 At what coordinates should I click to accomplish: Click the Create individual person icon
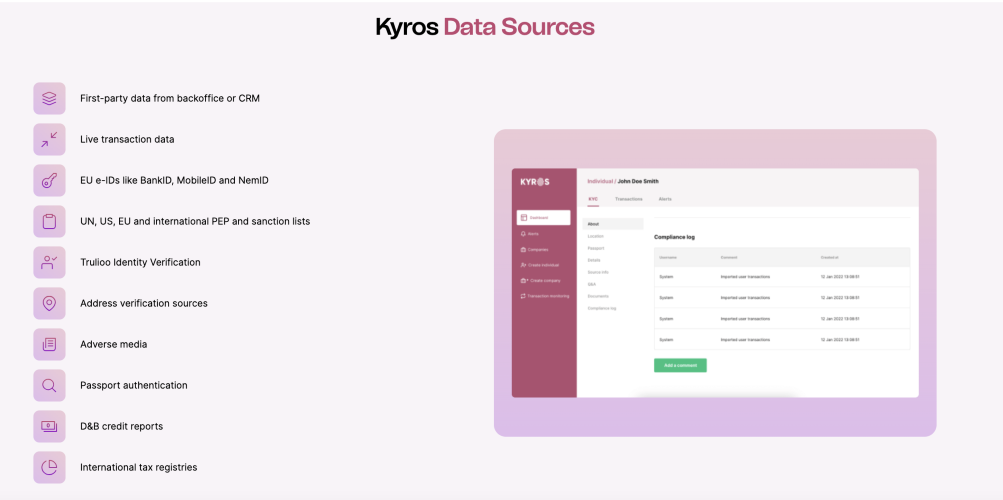point(523,265)
